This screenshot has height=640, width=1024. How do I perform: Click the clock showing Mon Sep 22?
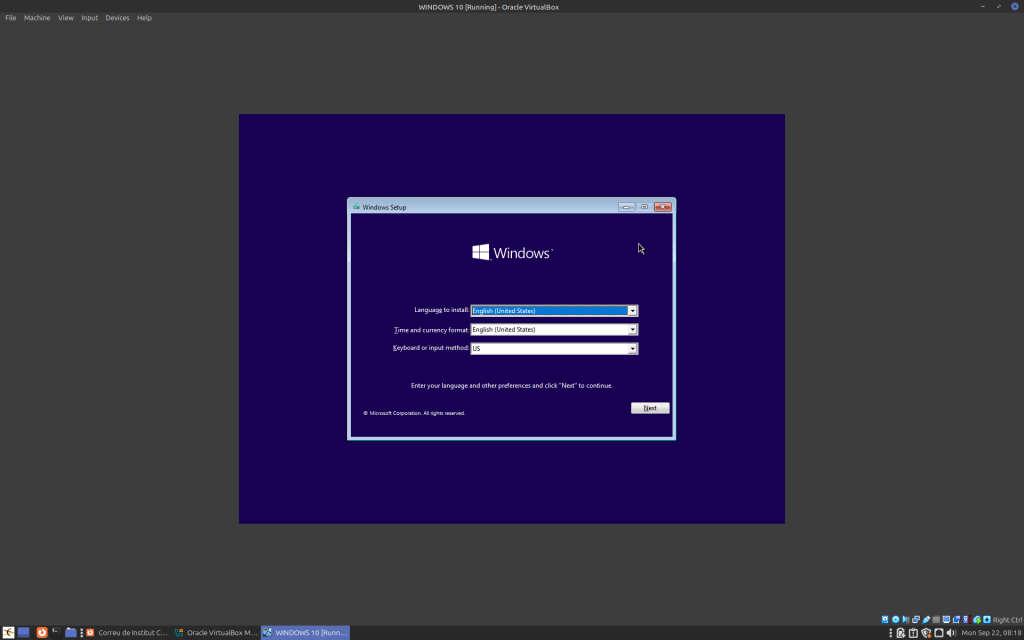[990, 633]
